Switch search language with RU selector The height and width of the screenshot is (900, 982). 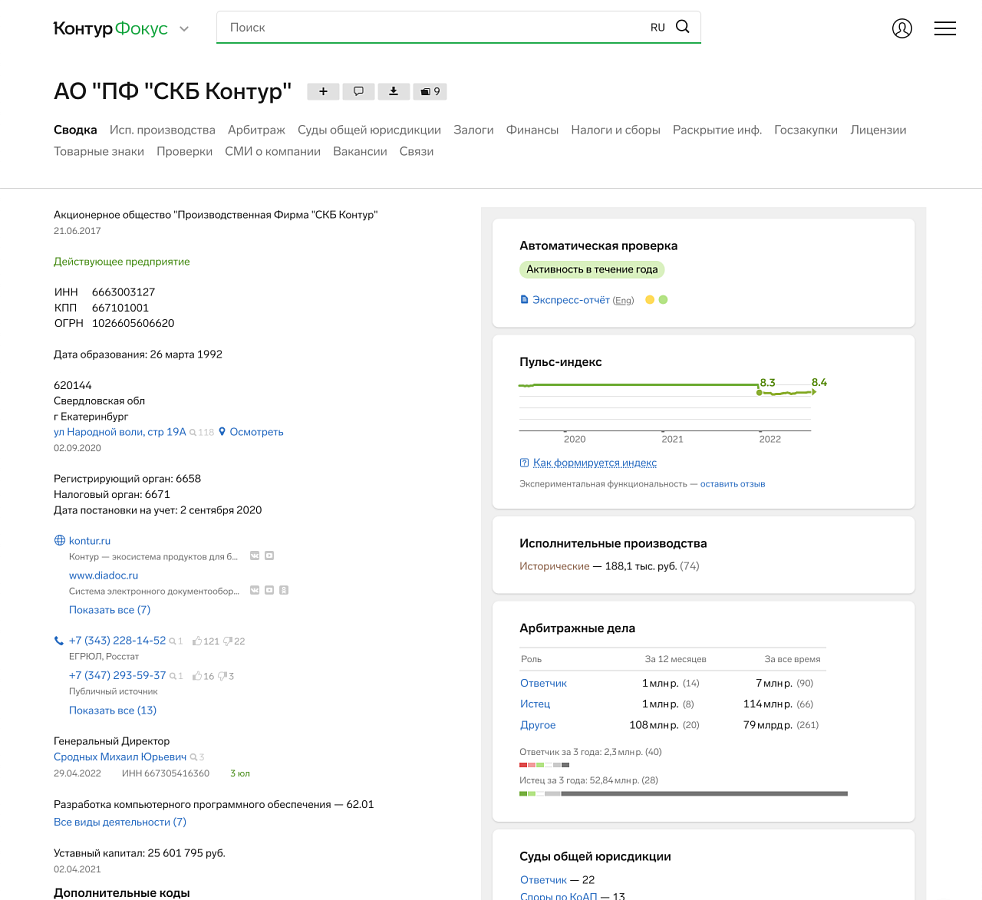coord(658,28)
